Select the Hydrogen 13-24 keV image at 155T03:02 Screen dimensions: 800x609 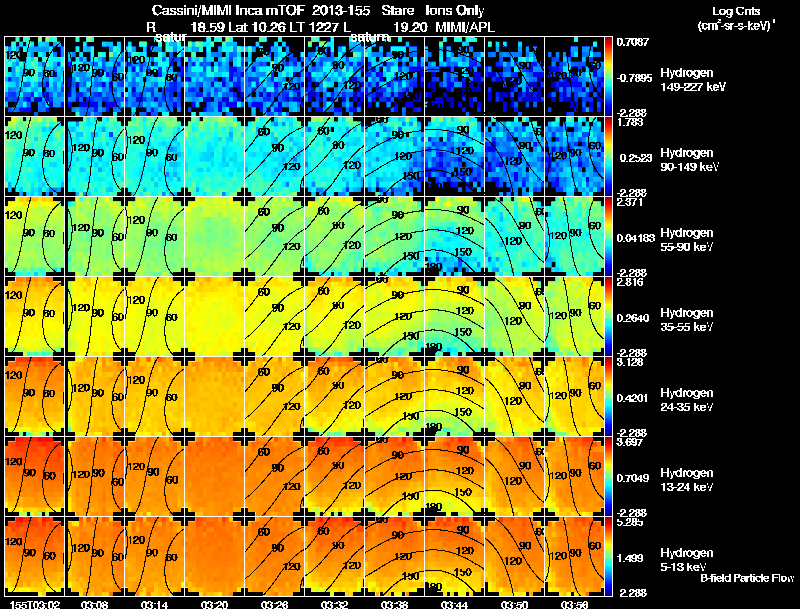pos(35,476)
